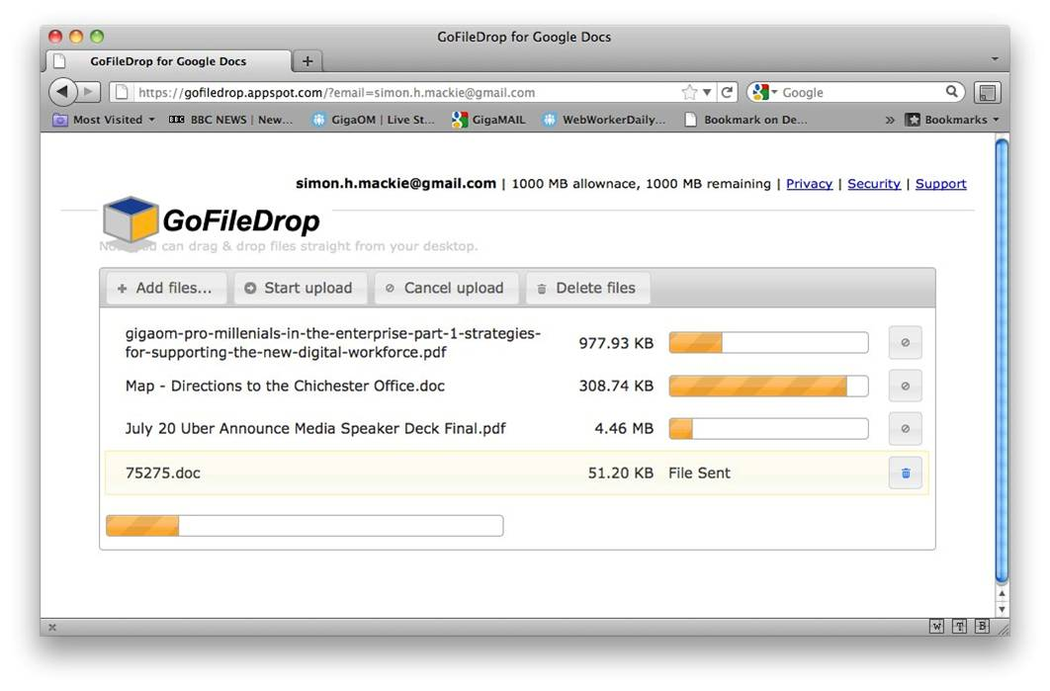Open the Google search engine selector dropdown

coord(765,92)
